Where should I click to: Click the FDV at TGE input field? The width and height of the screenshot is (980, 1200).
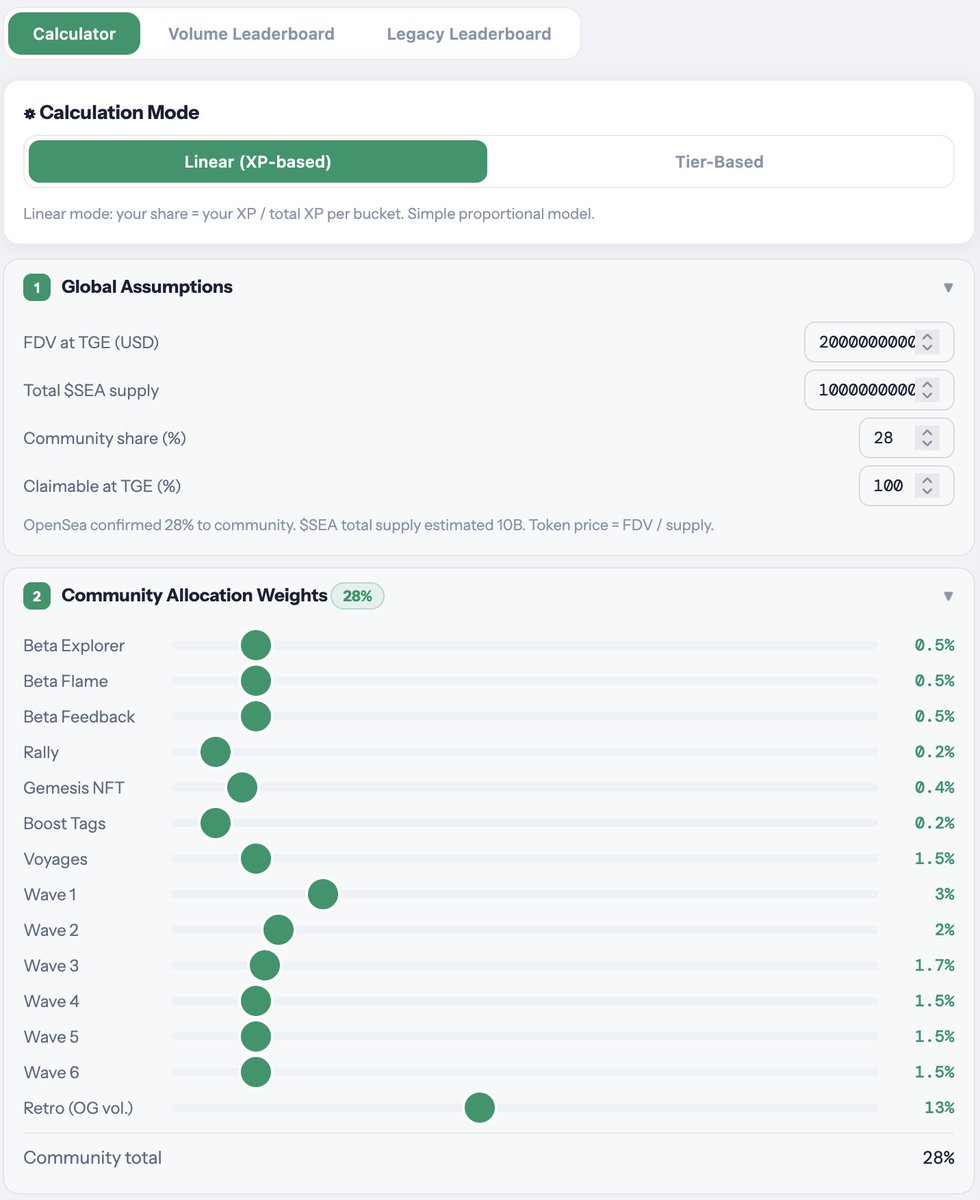point(879,342)
